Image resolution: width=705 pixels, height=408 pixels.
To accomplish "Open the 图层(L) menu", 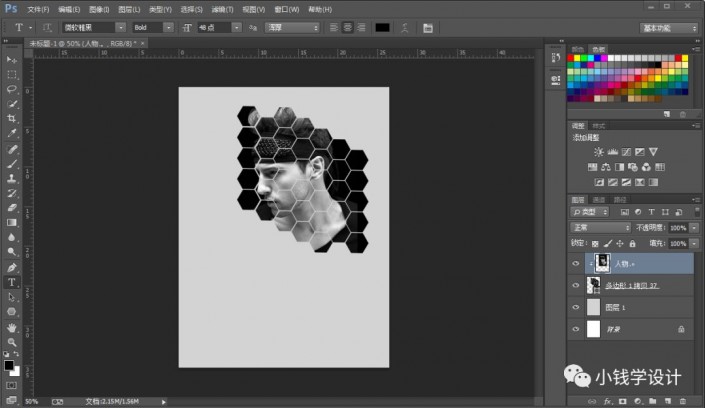I will [127, 8].
